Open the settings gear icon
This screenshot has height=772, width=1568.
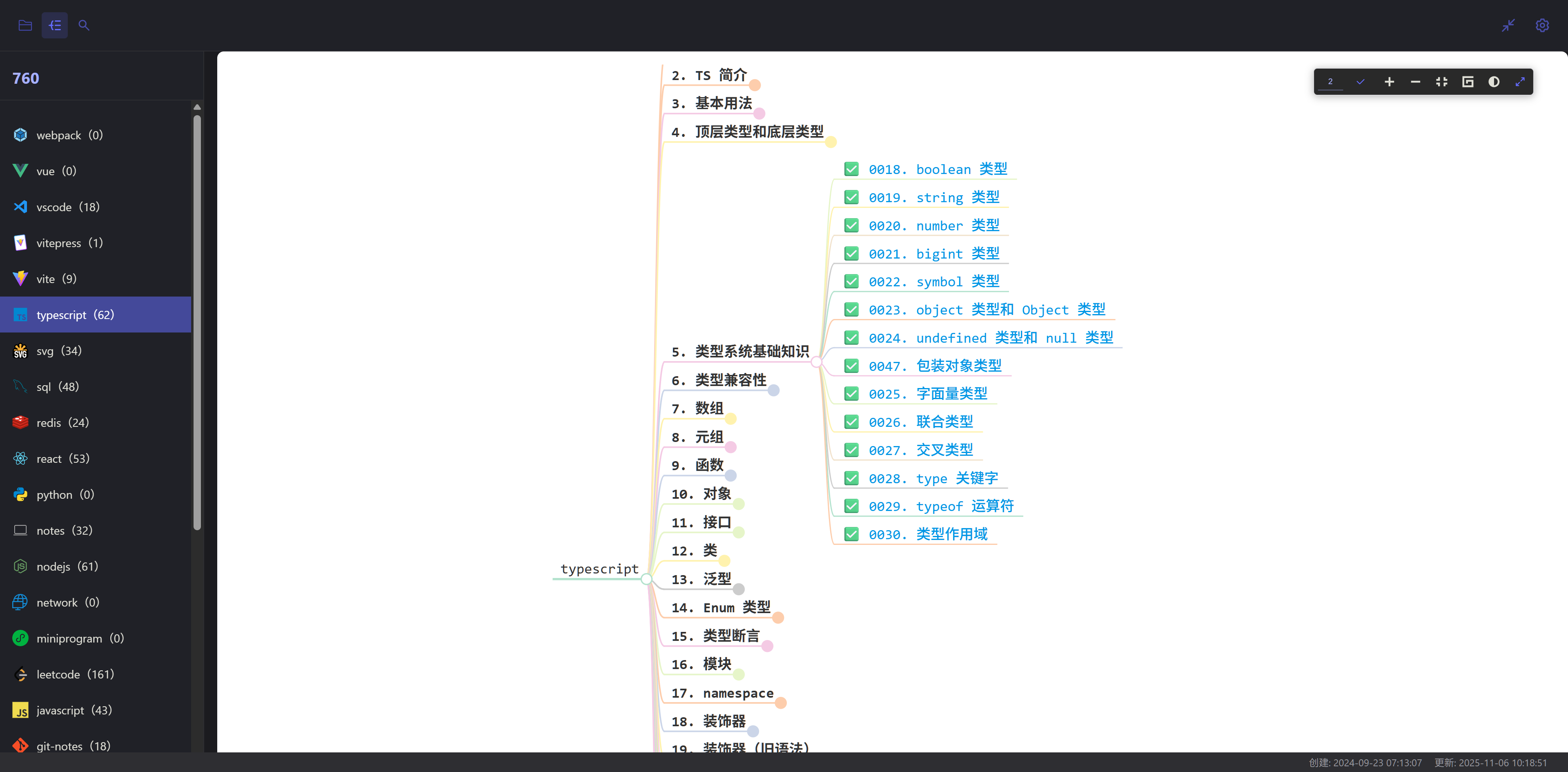pyautogui.click(x=1542, y=26)
